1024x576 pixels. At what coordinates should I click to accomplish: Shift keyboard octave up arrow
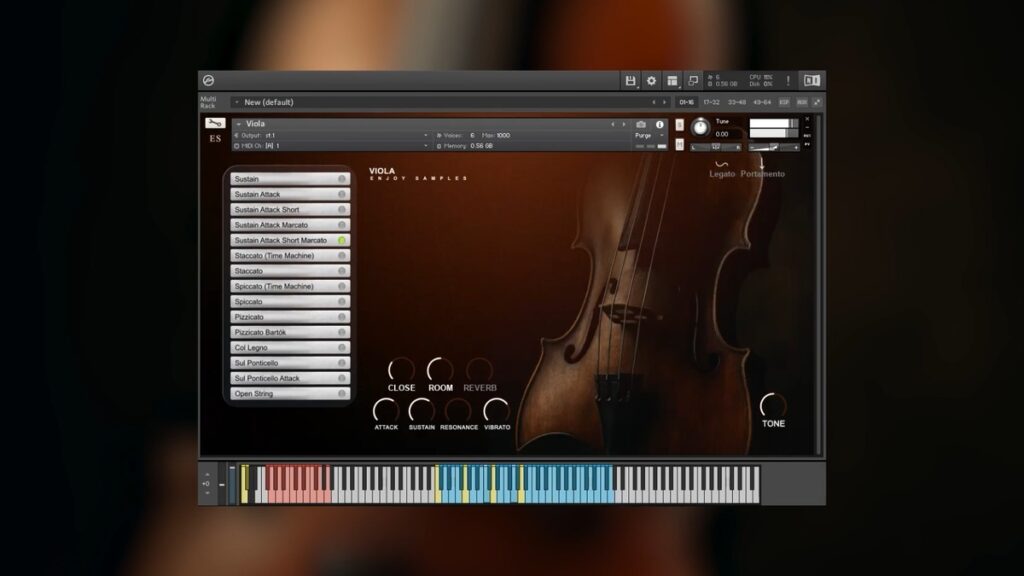pyautogui.click(x=208, y=475)
